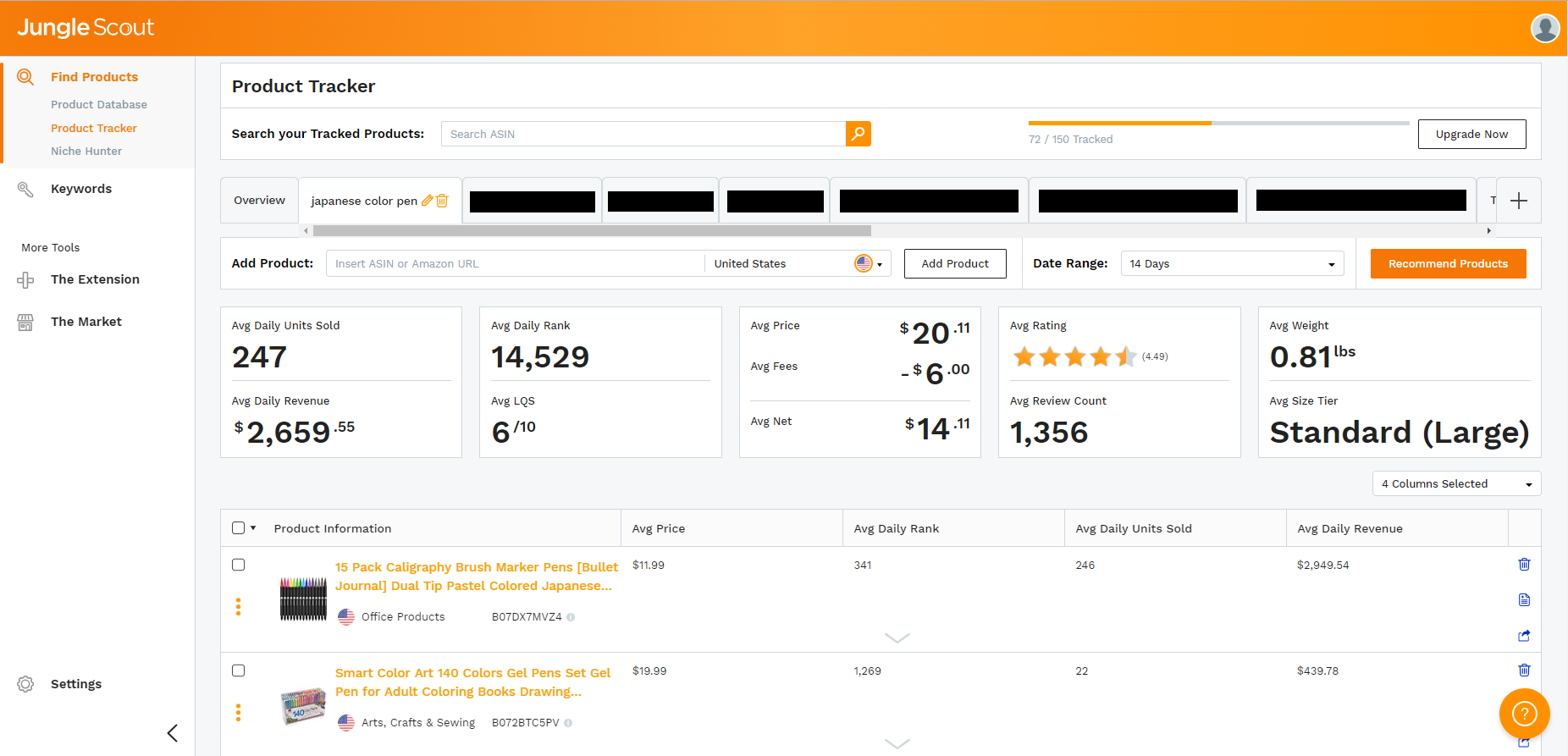Viewport: 1568px width, 756px height.
Task: Switch to the Overview tab
Action: click(x=259, y=201)
